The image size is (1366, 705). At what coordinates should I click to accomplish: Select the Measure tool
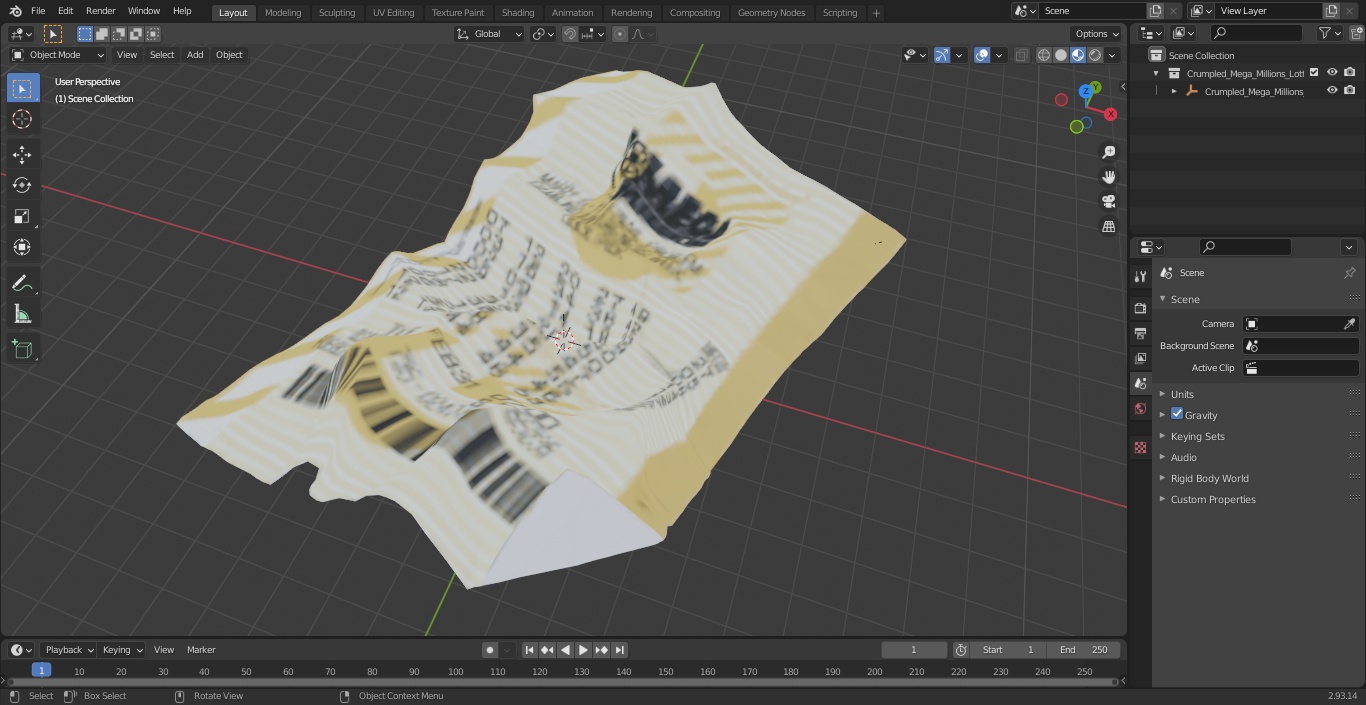[22, 315]
